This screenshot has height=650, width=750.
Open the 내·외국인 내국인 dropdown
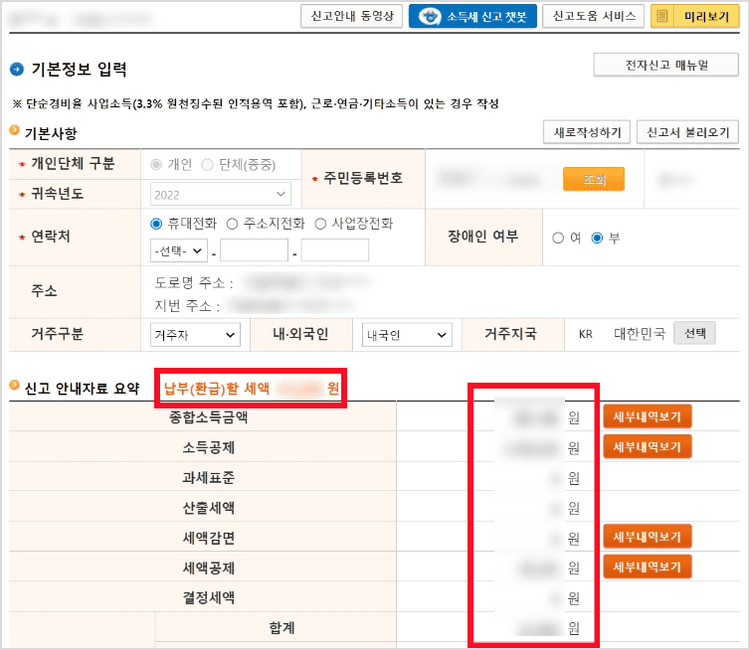click(407, 335)
